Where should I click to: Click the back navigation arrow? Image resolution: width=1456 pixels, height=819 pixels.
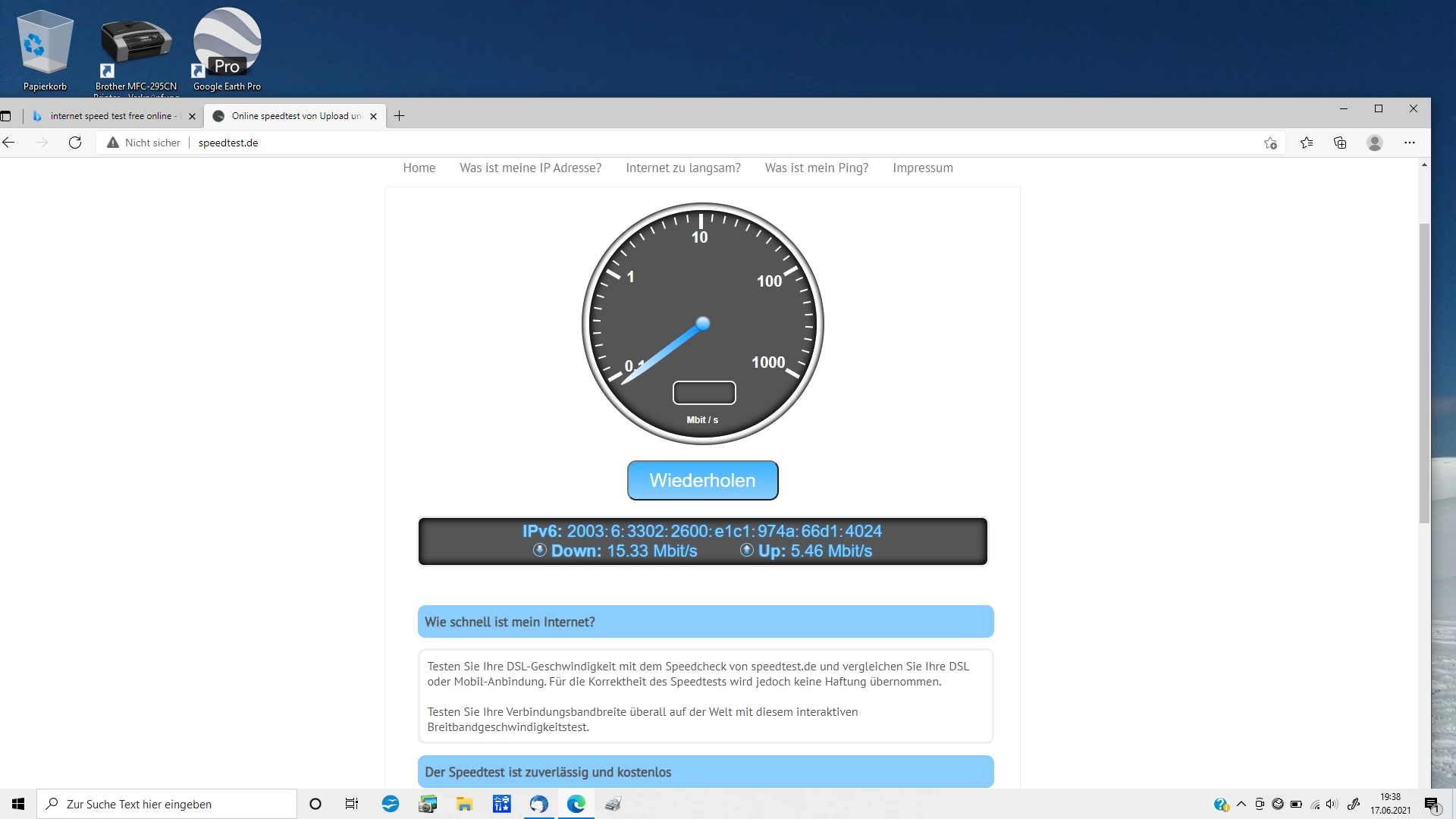click(x=9, y=143)
